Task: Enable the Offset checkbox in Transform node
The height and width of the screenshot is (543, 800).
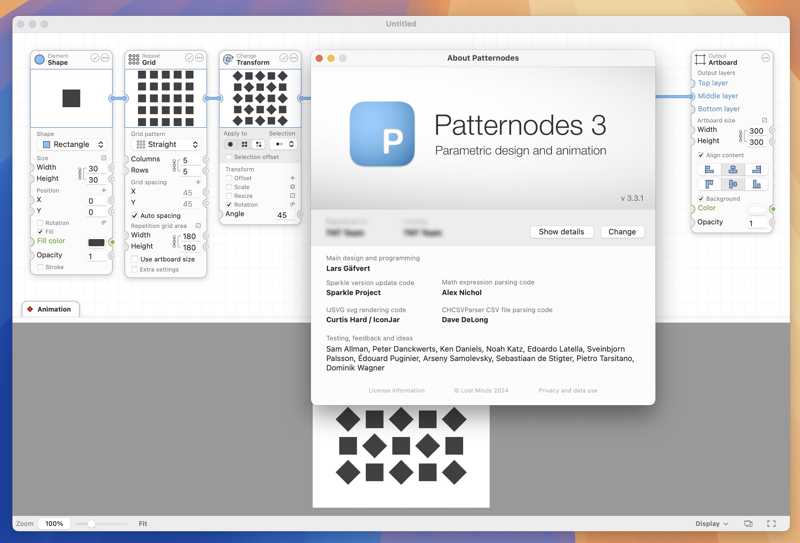Action: (x=229, y=178)
